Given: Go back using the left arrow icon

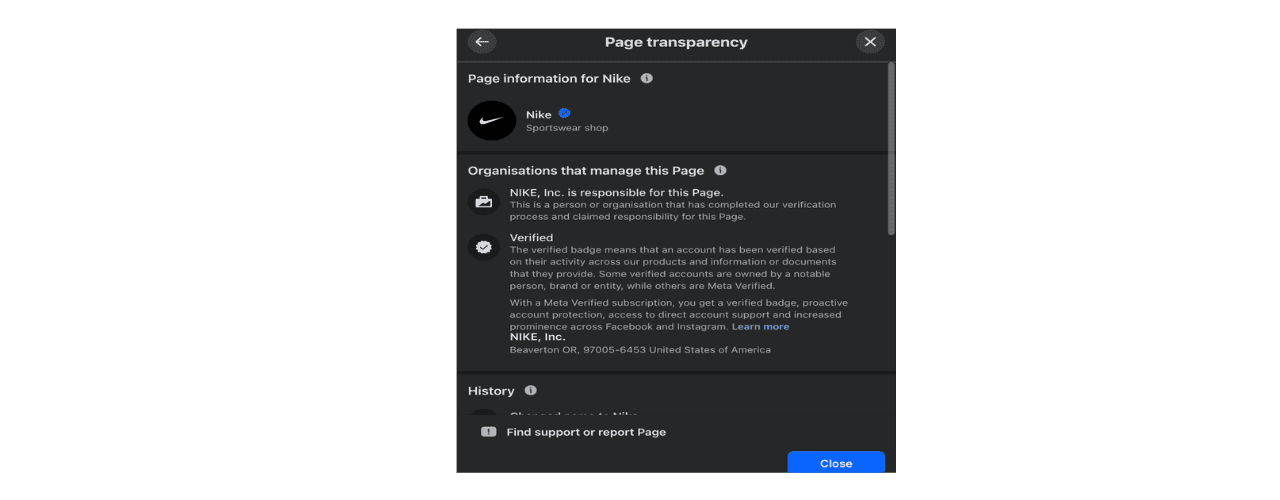Looking at the screenshot, I should point(482,42).
